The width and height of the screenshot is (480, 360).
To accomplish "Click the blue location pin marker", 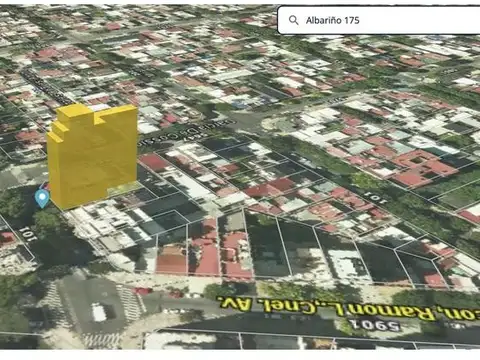I will tap(42, 198).
